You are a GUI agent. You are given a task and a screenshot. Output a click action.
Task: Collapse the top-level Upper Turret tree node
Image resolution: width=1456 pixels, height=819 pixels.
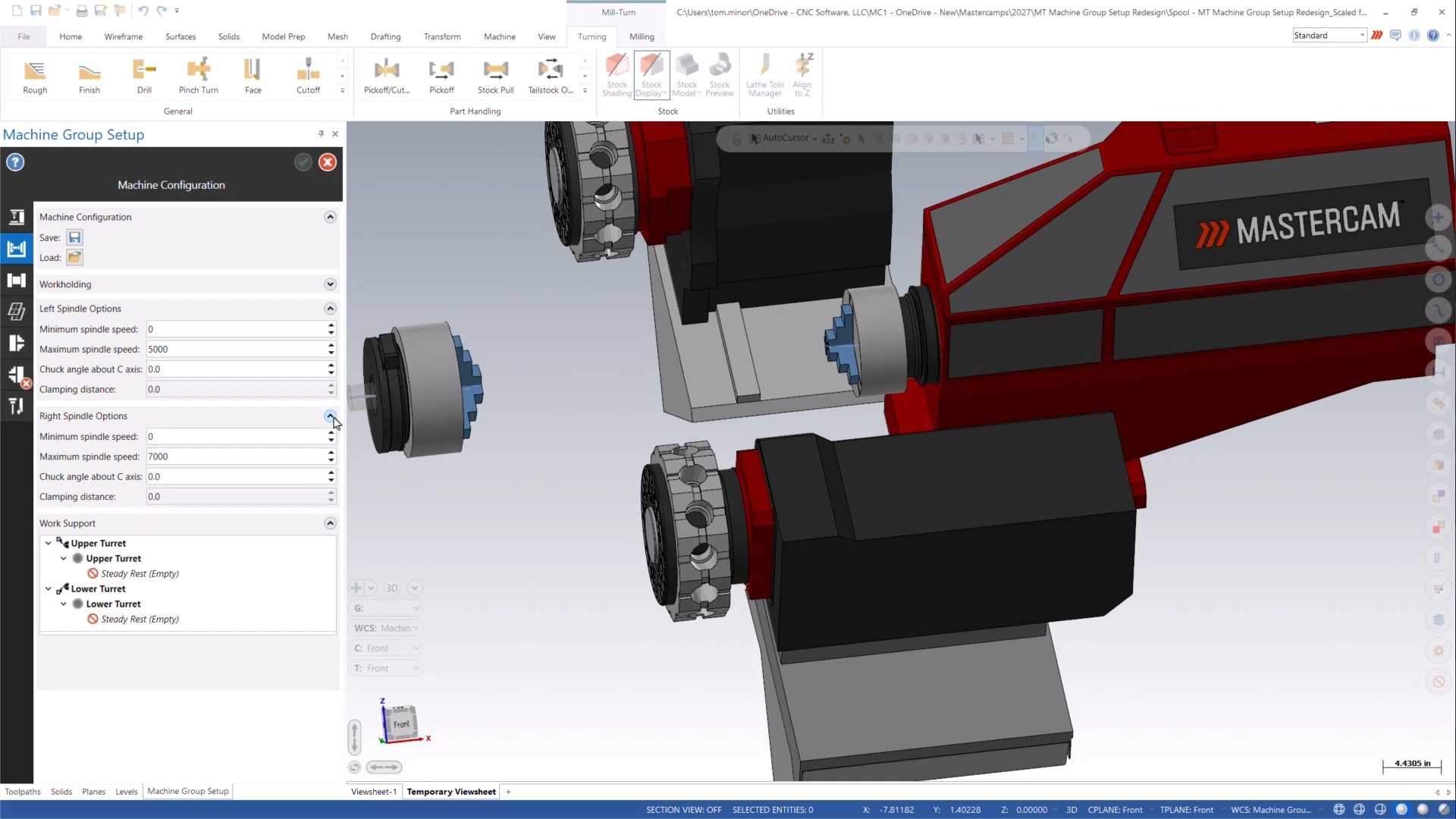click(49, 543)
